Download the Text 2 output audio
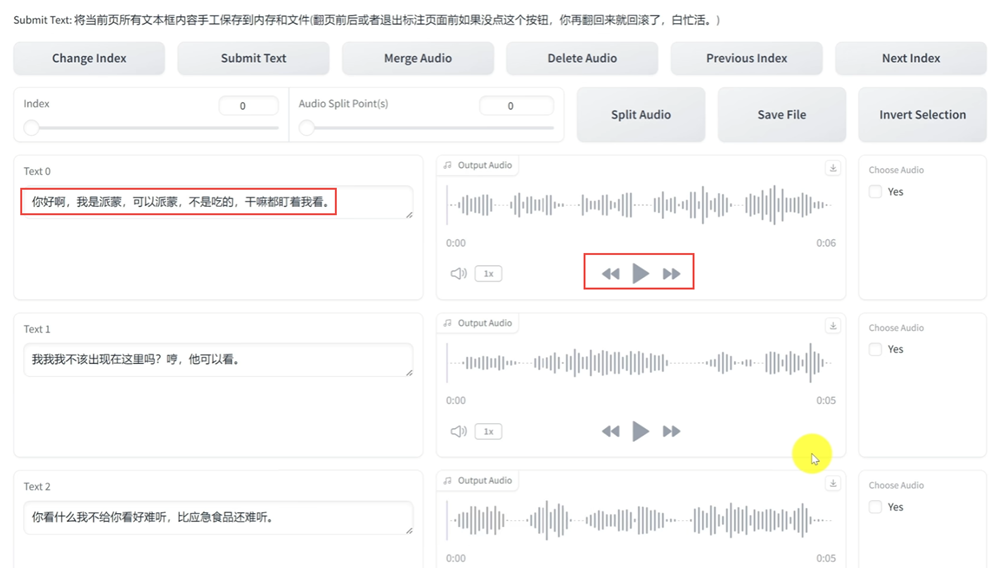Viewport: 1000px width, 568px height. click(832, 483)
